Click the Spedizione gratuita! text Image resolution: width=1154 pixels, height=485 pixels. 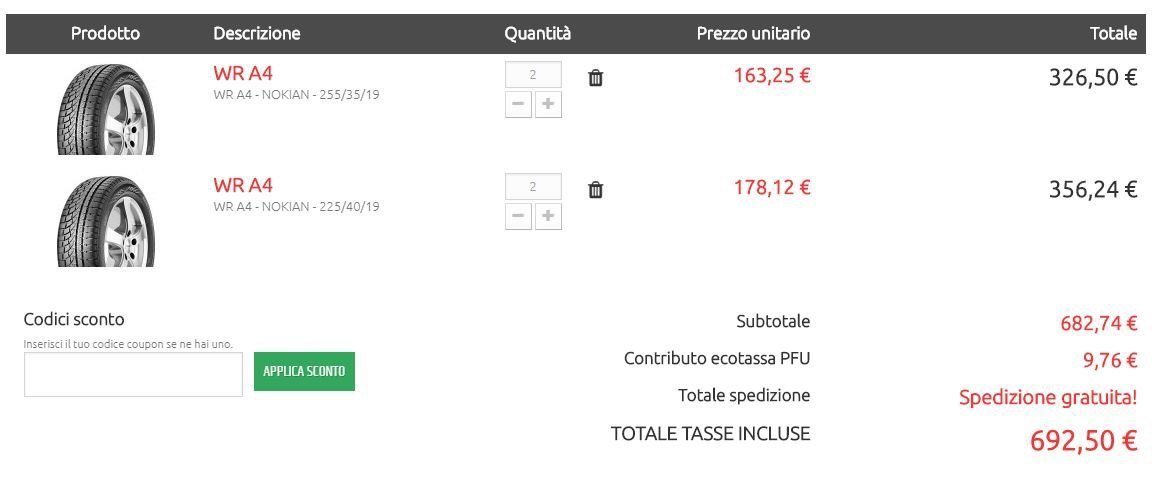[1048, 397]
